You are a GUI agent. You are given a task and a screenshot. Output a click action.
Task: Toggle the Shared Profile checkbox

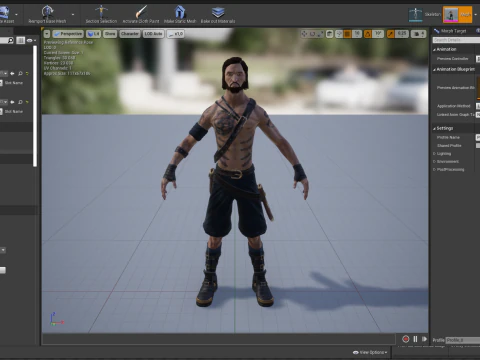(x=478, y=146)
